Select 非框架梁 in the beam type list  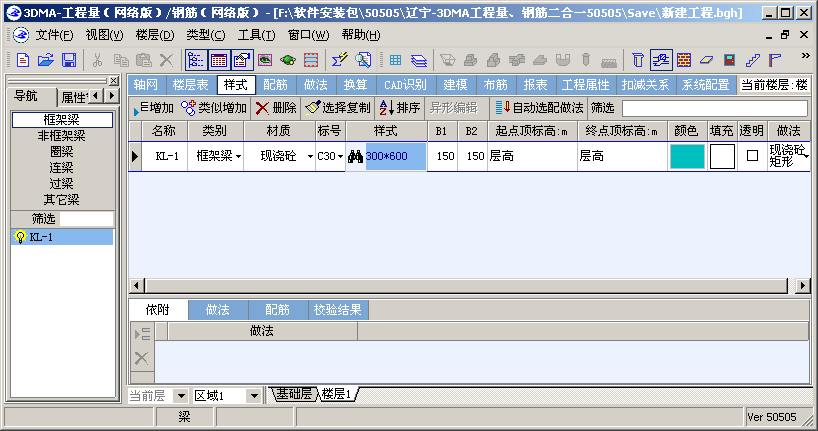tap(62, 136)
